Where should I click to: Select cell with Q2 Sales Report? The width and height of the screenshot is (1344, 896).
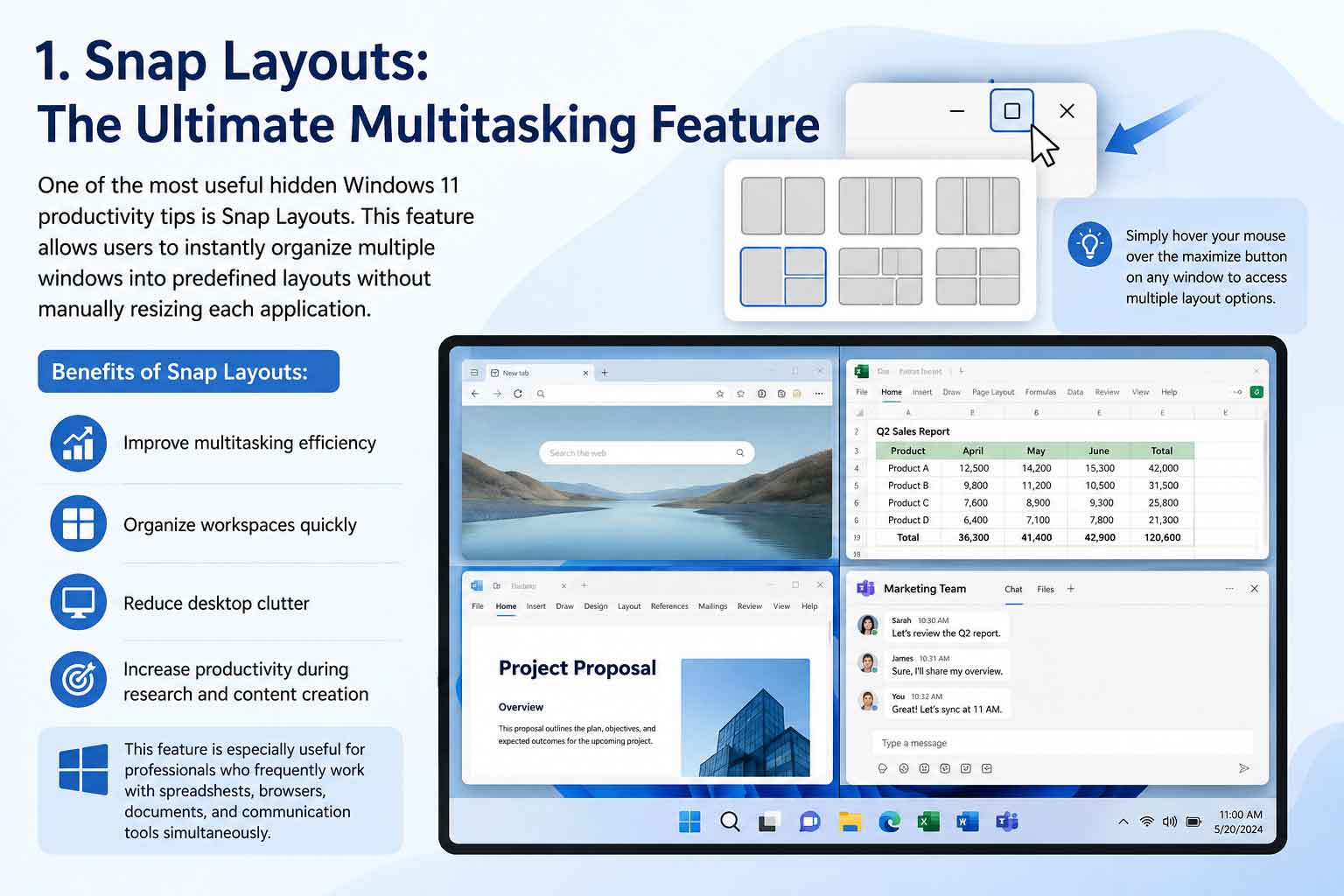point(913,431)
